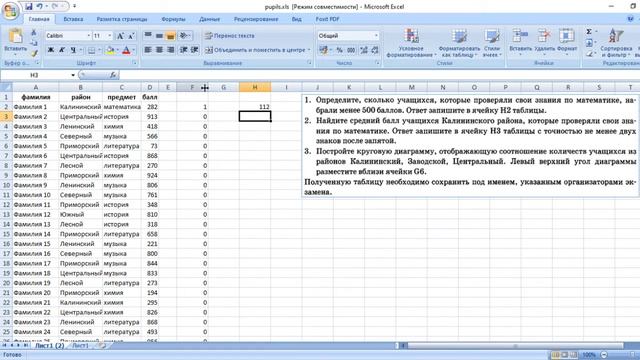The width and height of the screenshot is (640, 360).
Task: Click the AutoSum sigma icon
Action: pos(589,32)
